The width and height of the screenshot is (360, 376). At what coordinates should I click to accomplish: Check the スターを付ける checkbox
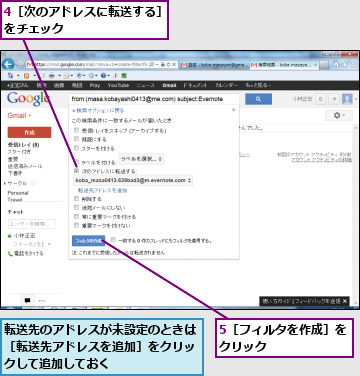(x=76, y=148)
